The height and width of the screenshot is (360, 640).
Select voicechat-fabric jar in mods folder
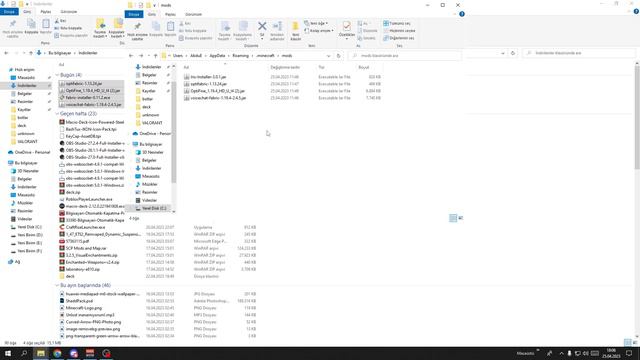coord(215,98)
